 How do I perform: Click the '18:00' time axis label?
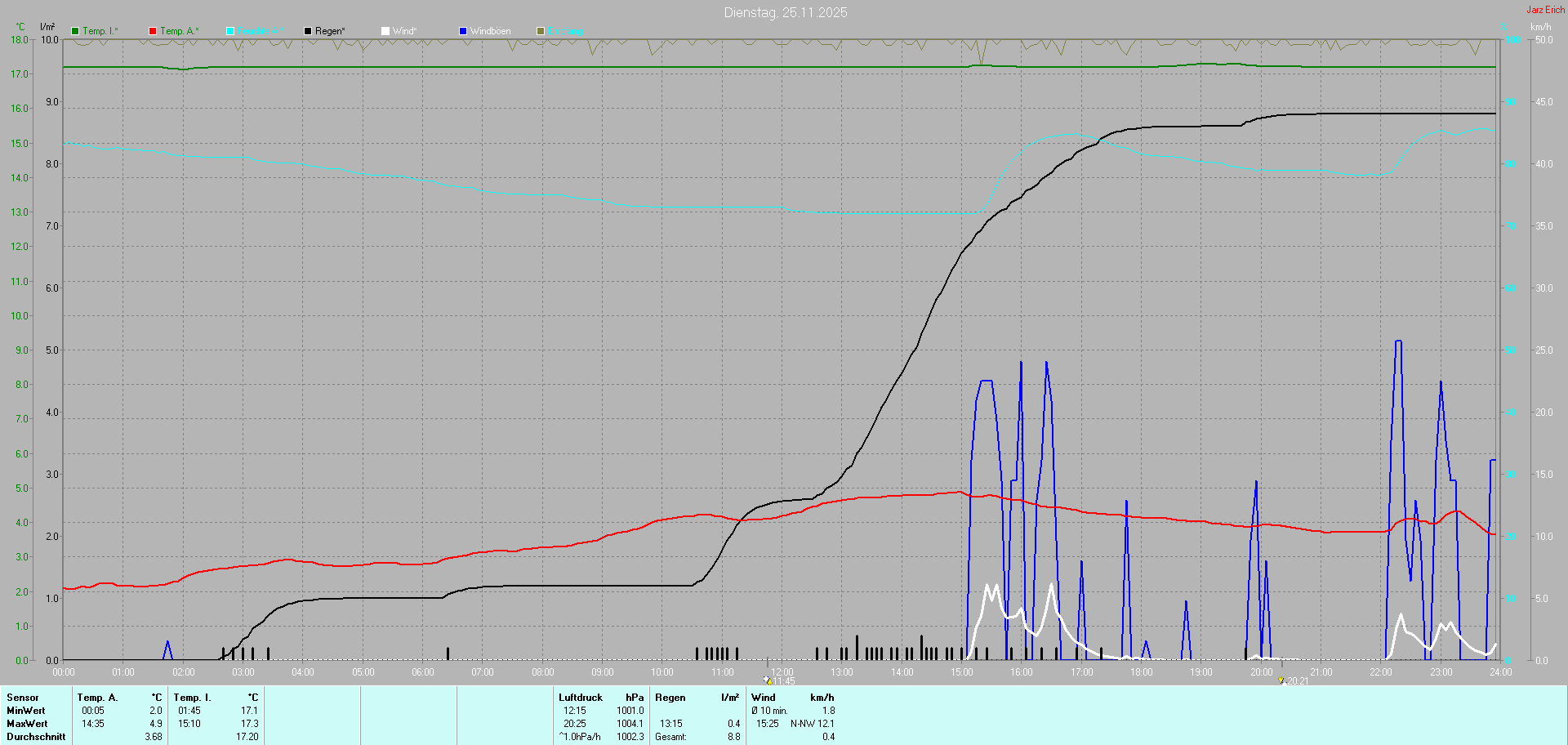tap(1142, 672)
